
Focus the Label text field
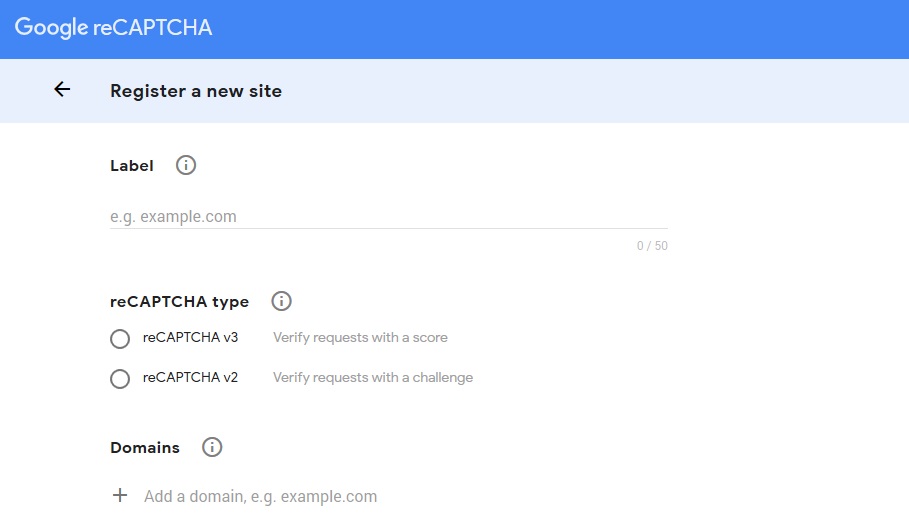388,216
